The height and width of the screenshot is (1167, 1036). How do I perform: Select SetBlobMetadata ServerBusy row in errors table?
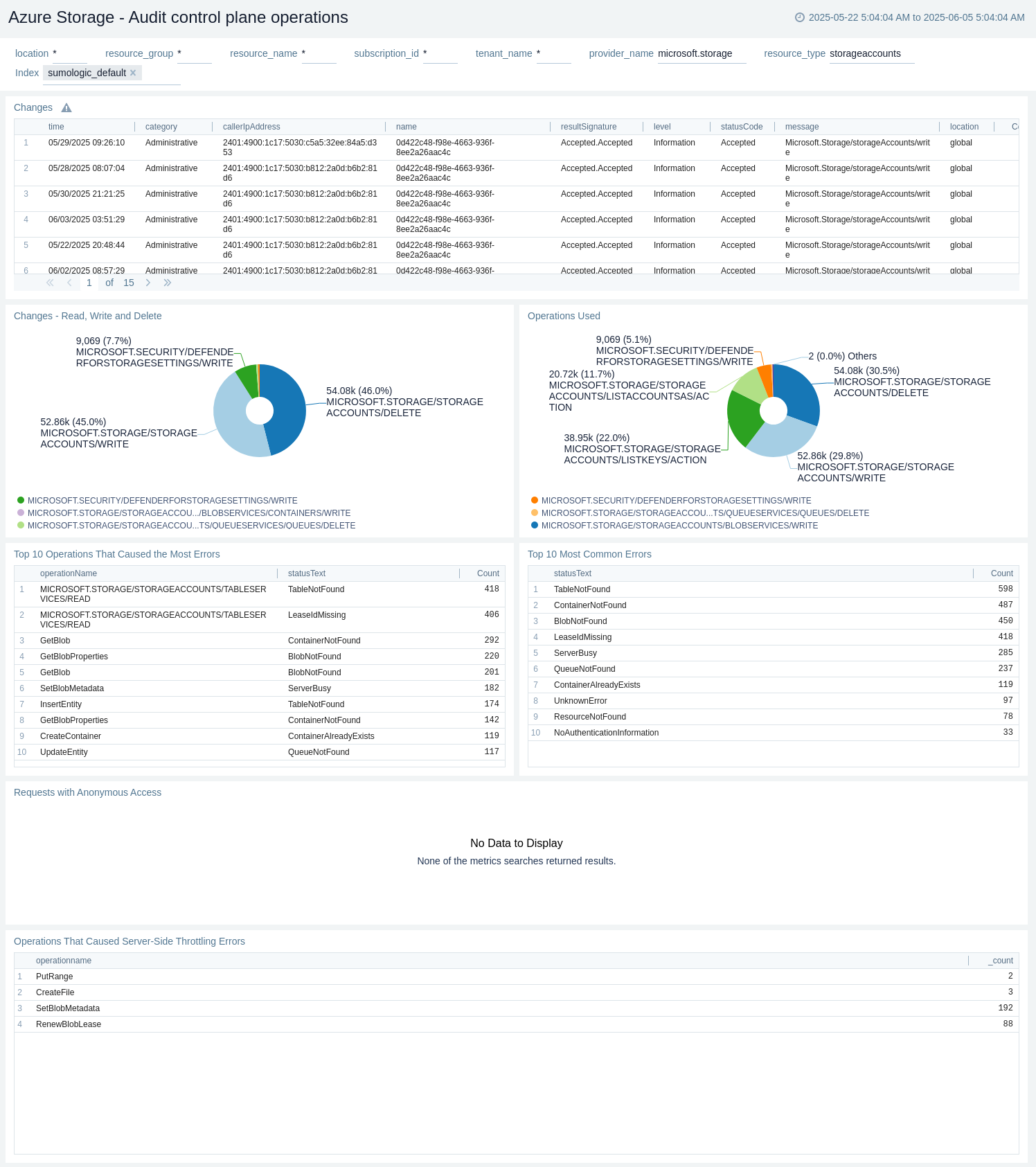point(260,688)
